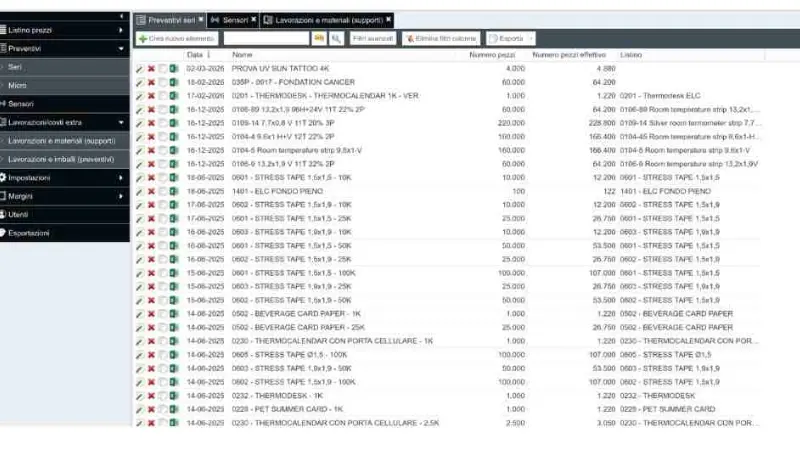Tick checkbox for 1401 - ELC FONDO PIENO
The width and height of the screenshot is (800, 450).
point(162,191)
